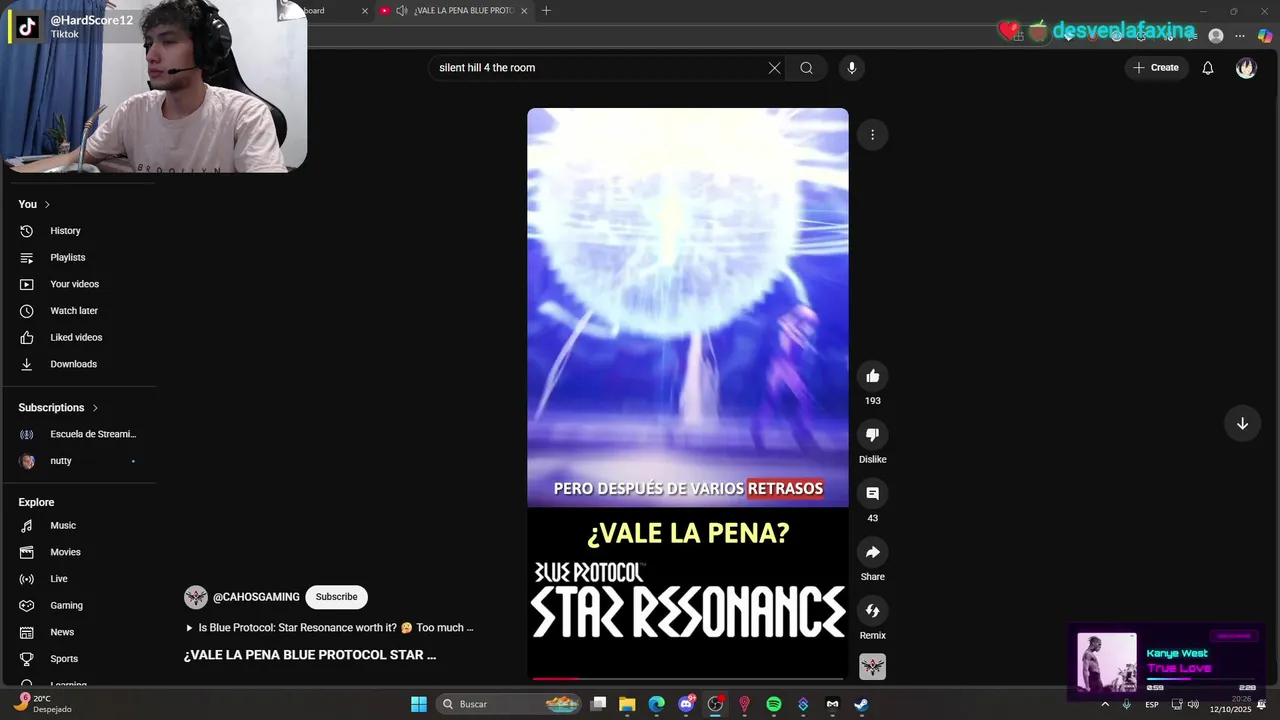The height and width of the screenshot is (720, 1280).
Task: Click the Create button
Action: click(1156, 68)
